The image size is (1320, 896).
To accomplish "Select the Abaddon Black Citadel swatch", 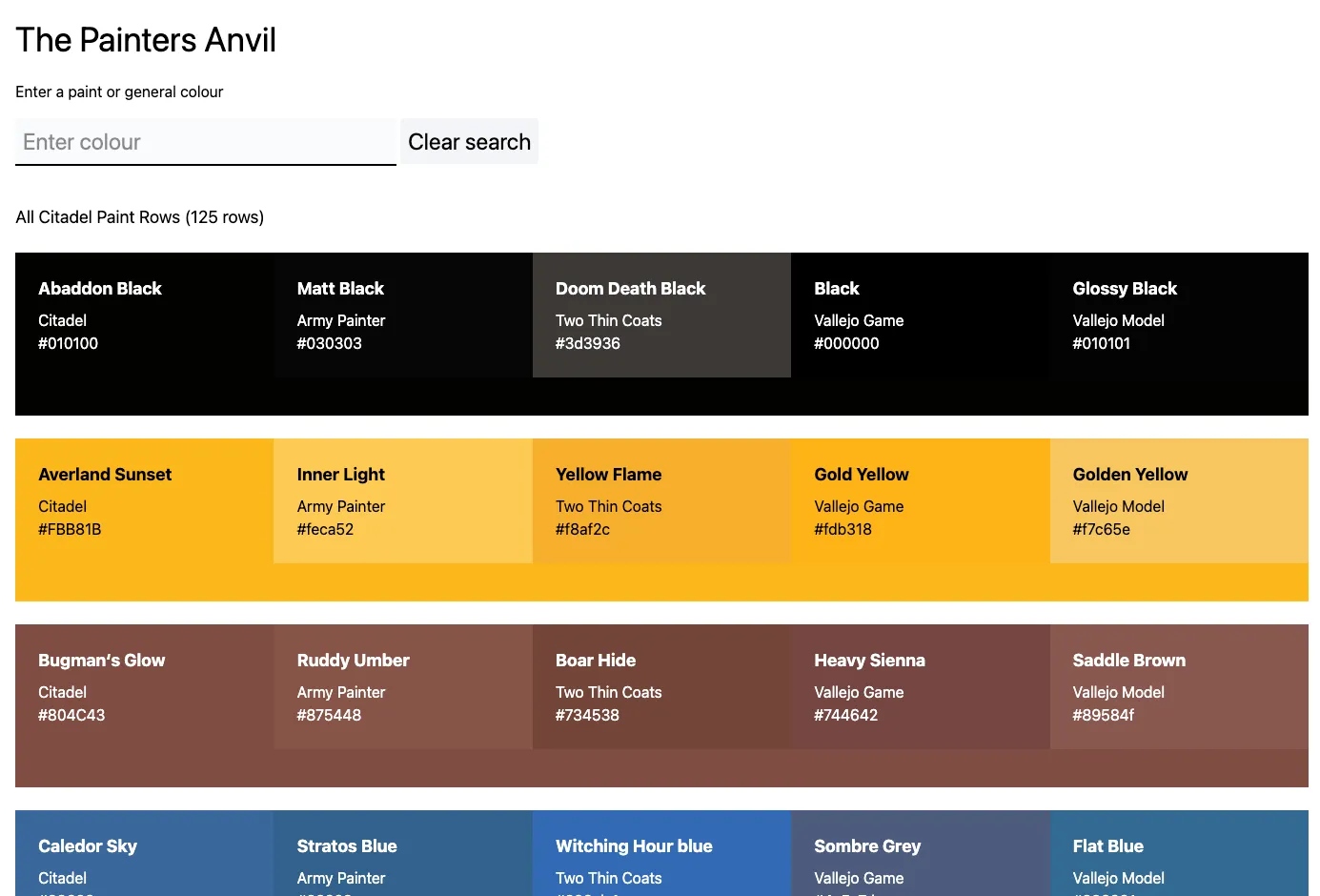I will (144, 316).
